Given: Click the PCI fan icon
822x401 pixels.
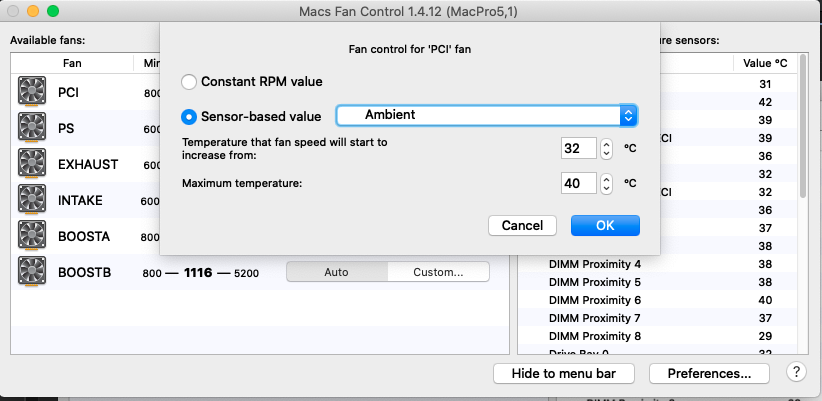Looking at the screenshot, I should [x=32, y=90].
